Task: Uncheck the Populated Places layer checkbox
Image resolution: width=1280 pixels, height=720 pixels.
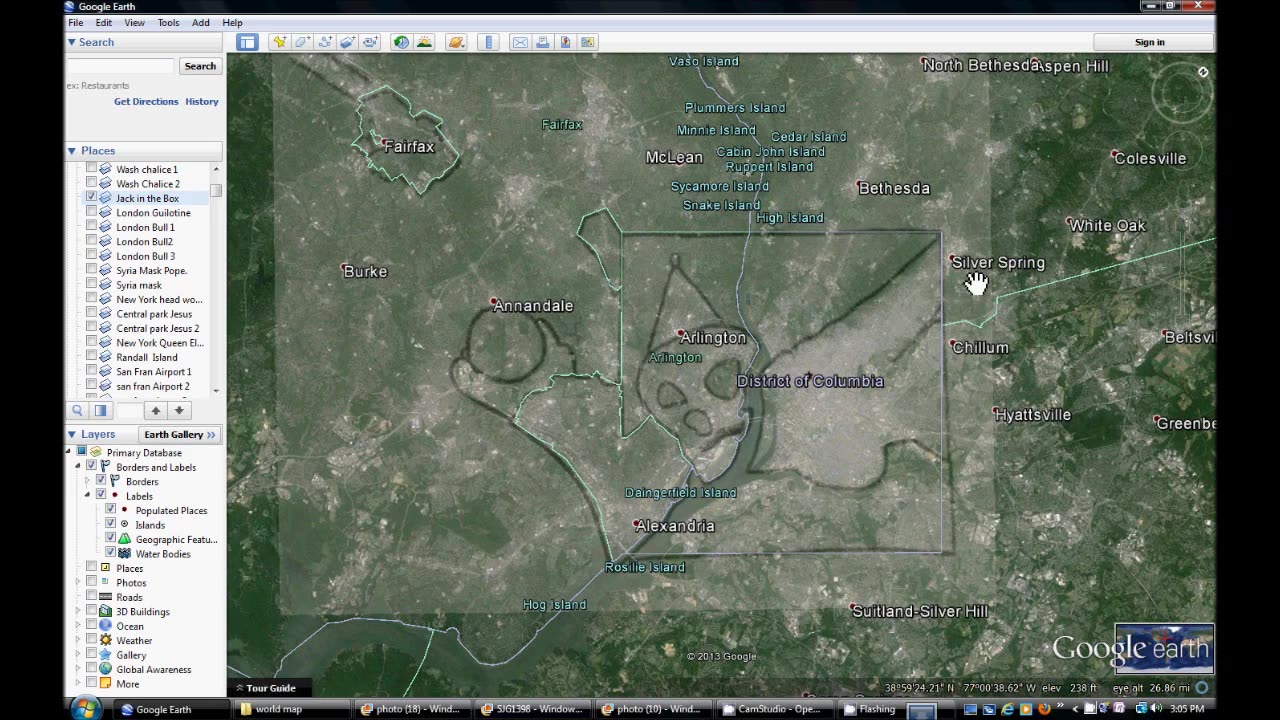Action: (111, 509)
